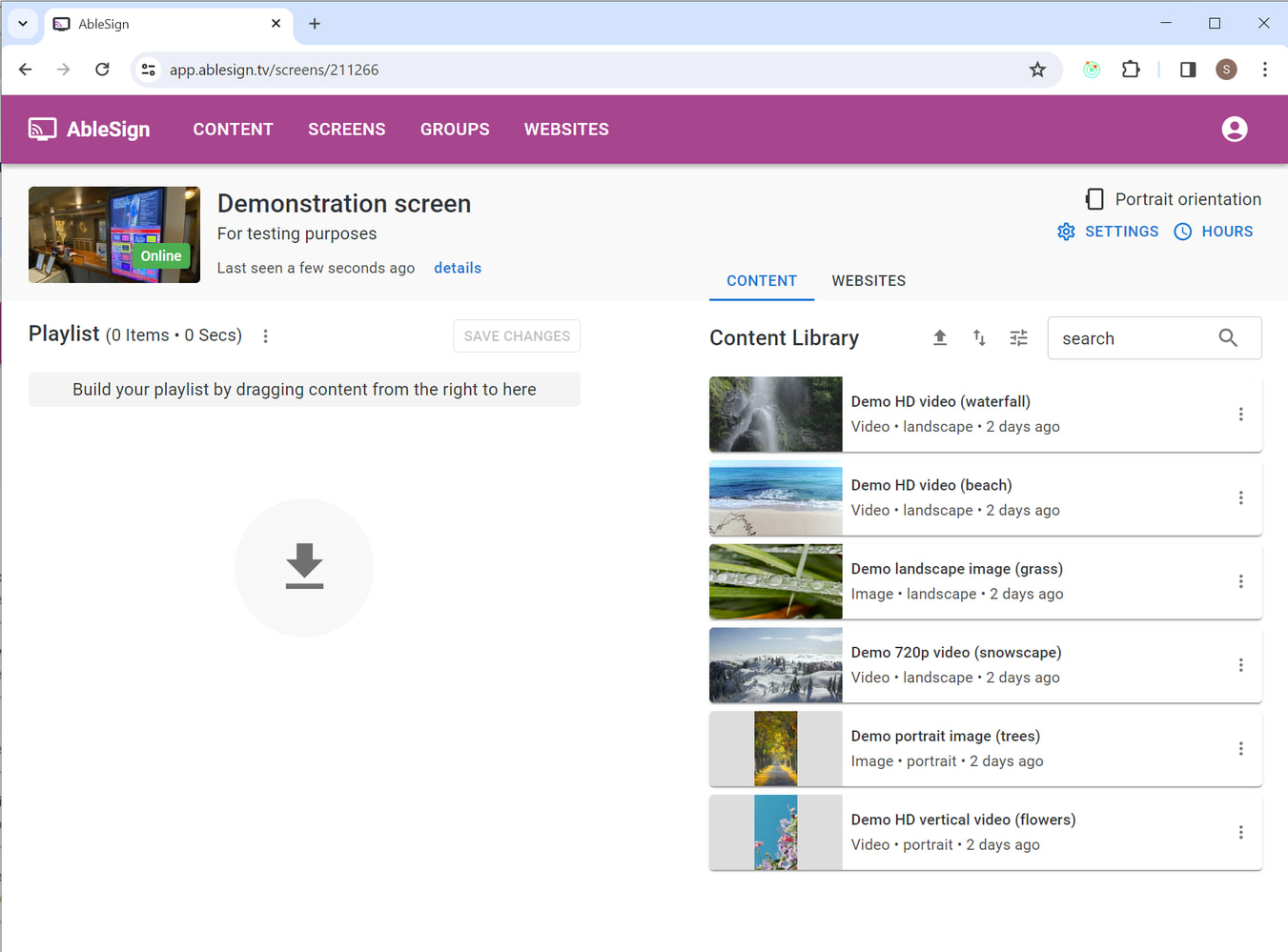Click the AbleSign logo icon
Viewport: 1288px width, 952px height.
42,129
